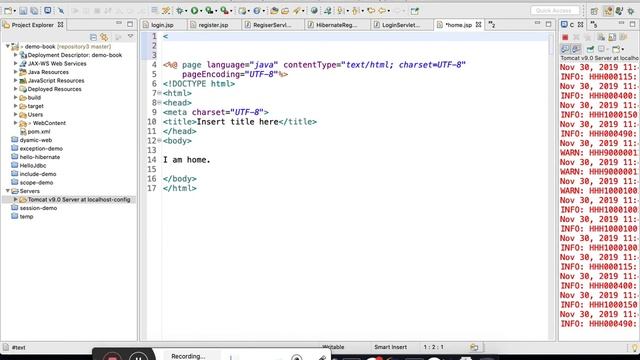Click the Writable status bar entry

pyautogui.click(x=333, y=347)
